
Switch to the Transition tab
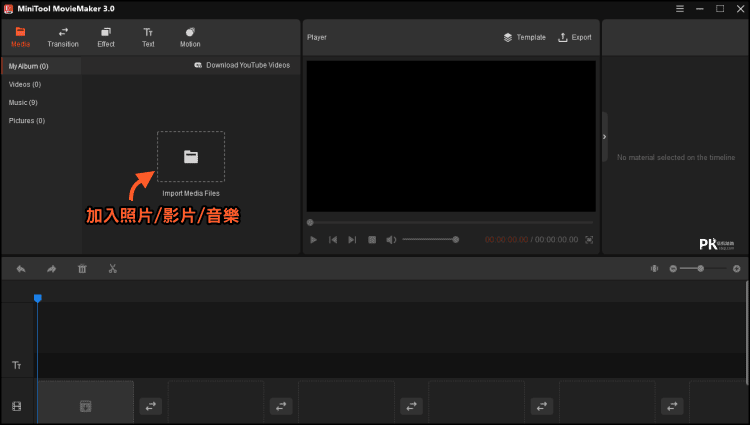(x=63, y=37)
